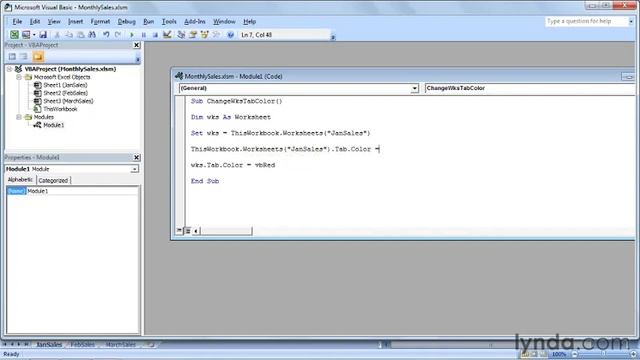Open the Properties Window toolbar icon
This screenshot has height=360, width=640.
click(193, 35)
